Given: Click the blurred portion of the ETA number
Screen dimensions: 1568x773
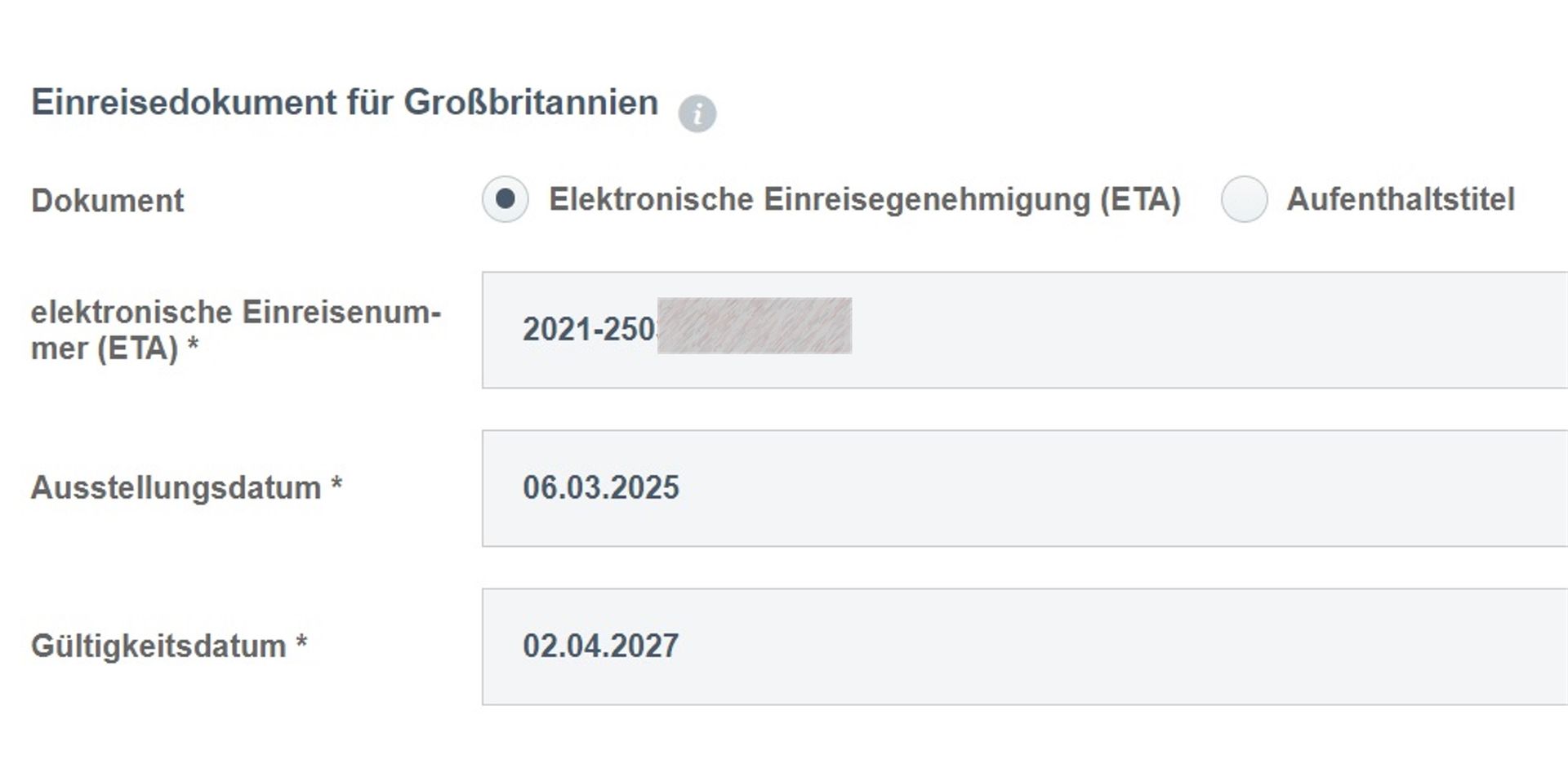Looking at the screenshot, I should coord(755,326).
